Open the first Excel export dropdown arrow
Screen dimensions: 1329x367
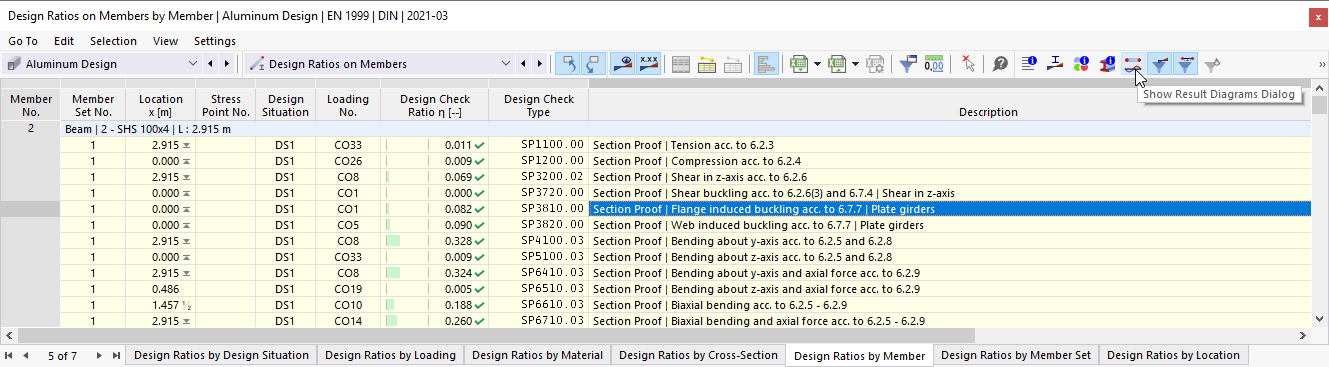817,64
